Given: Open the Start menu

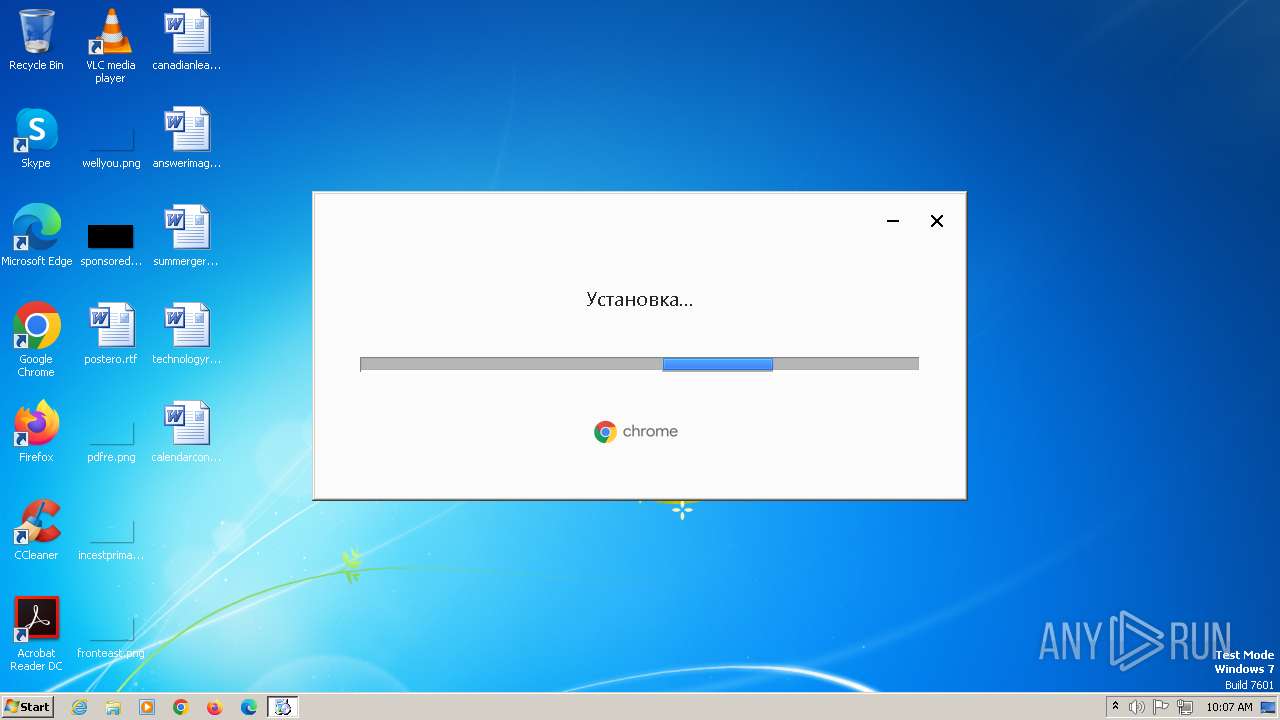Looking at the screenshot, I should pyautogui.click(x=27, y=706).
